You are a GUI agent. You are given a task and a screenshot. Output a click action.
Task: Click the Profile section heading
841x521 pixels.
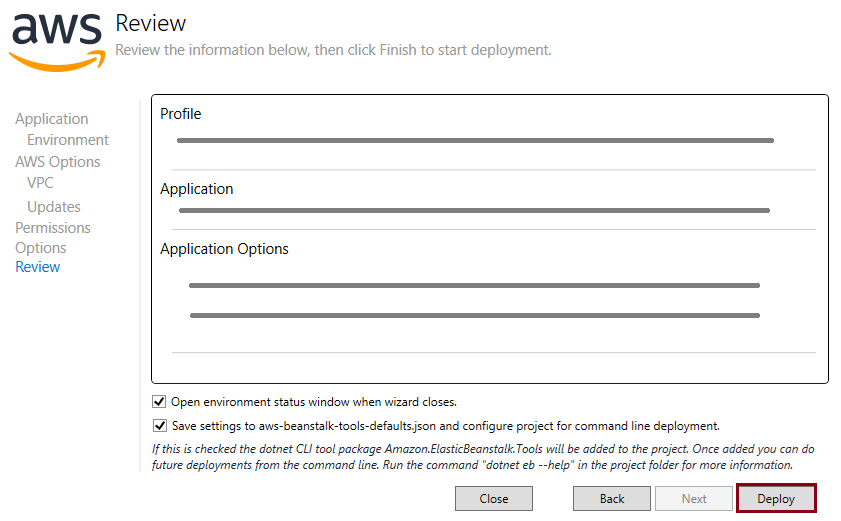tap(181, 114)
